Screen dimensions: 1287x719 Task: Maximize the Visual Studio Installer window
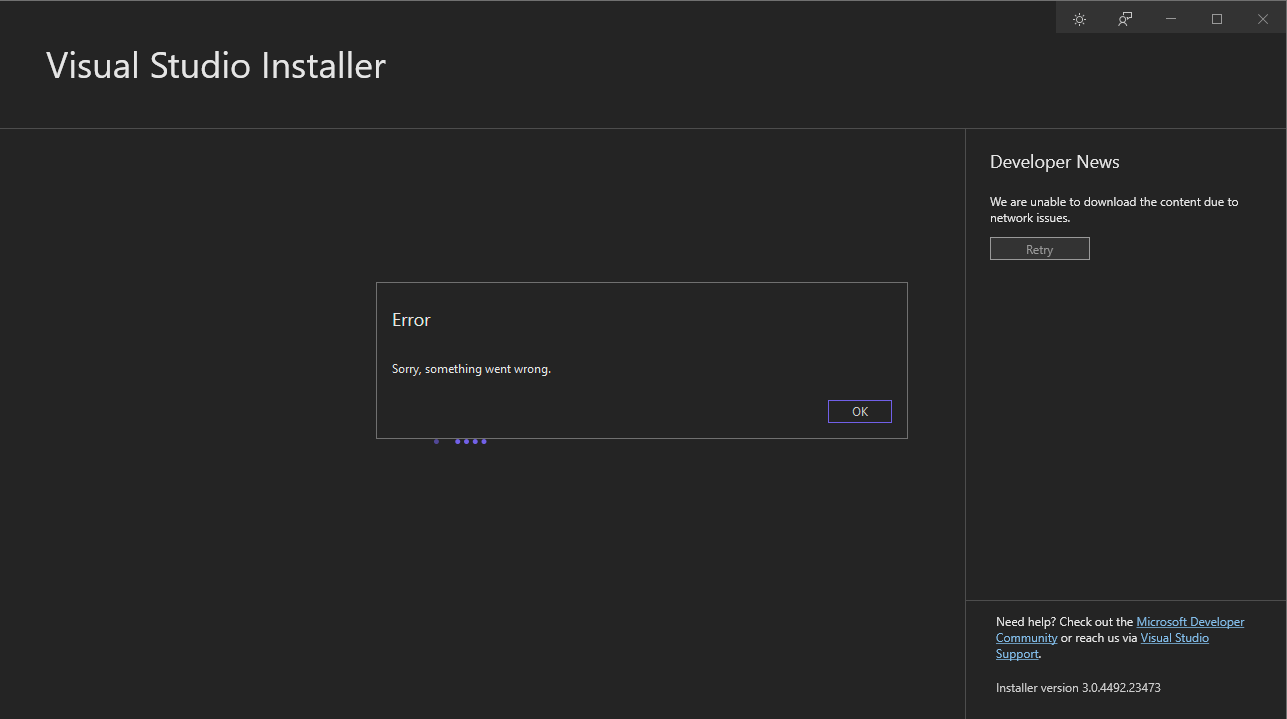tap(1217, 19)
